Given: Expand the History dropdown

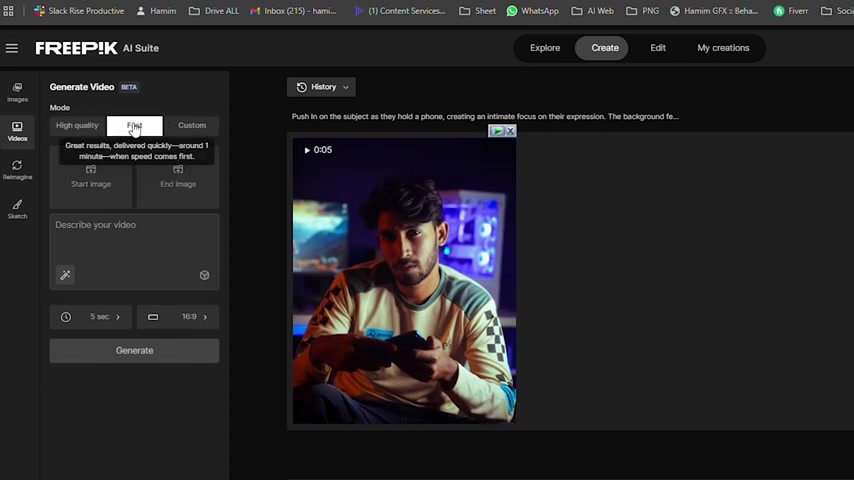Looking at the screenshot, I should click(321, 87).
